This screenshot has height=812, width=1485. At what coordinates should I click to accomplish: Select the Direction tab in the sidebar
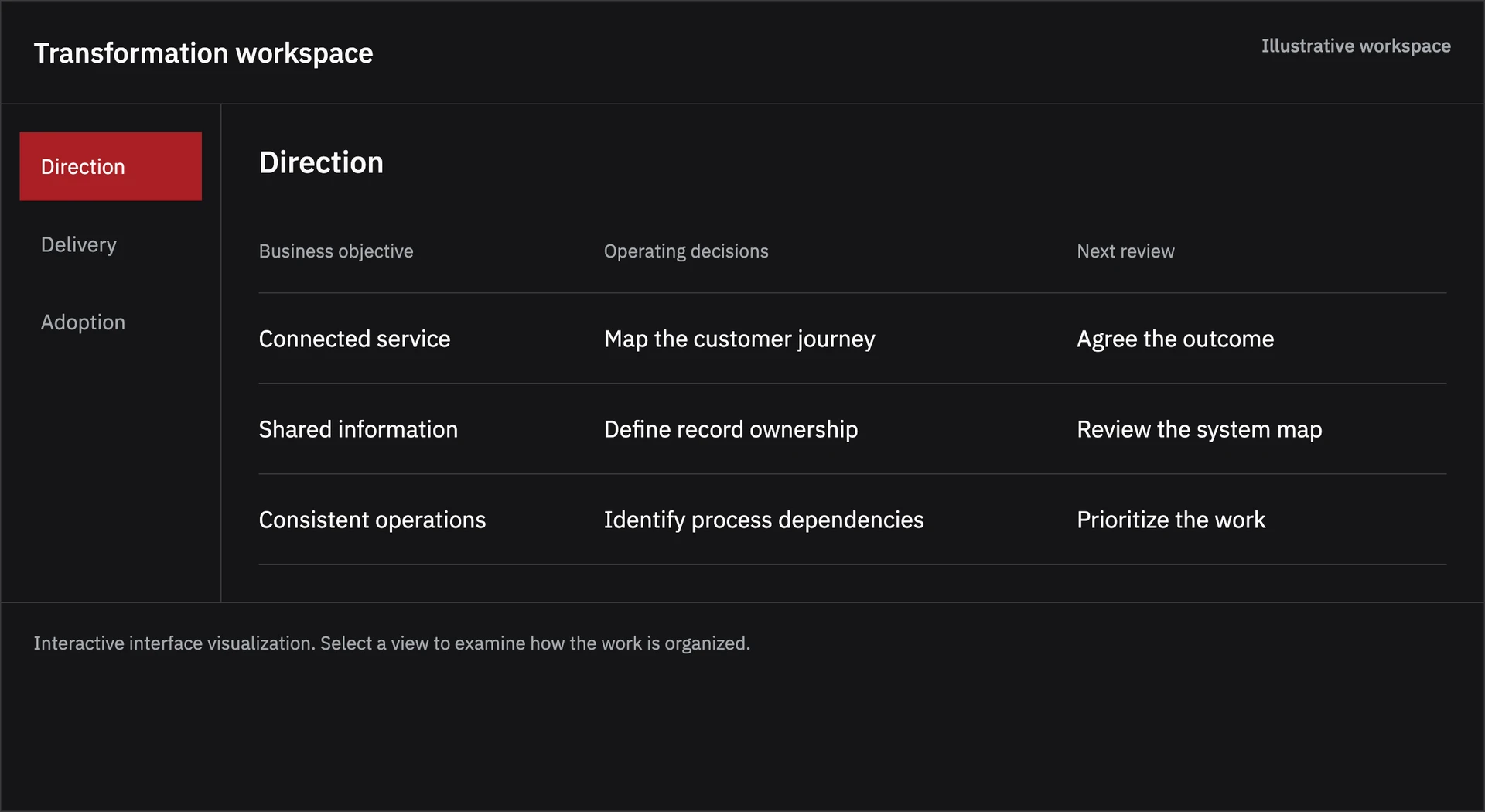tap(111, 166)
